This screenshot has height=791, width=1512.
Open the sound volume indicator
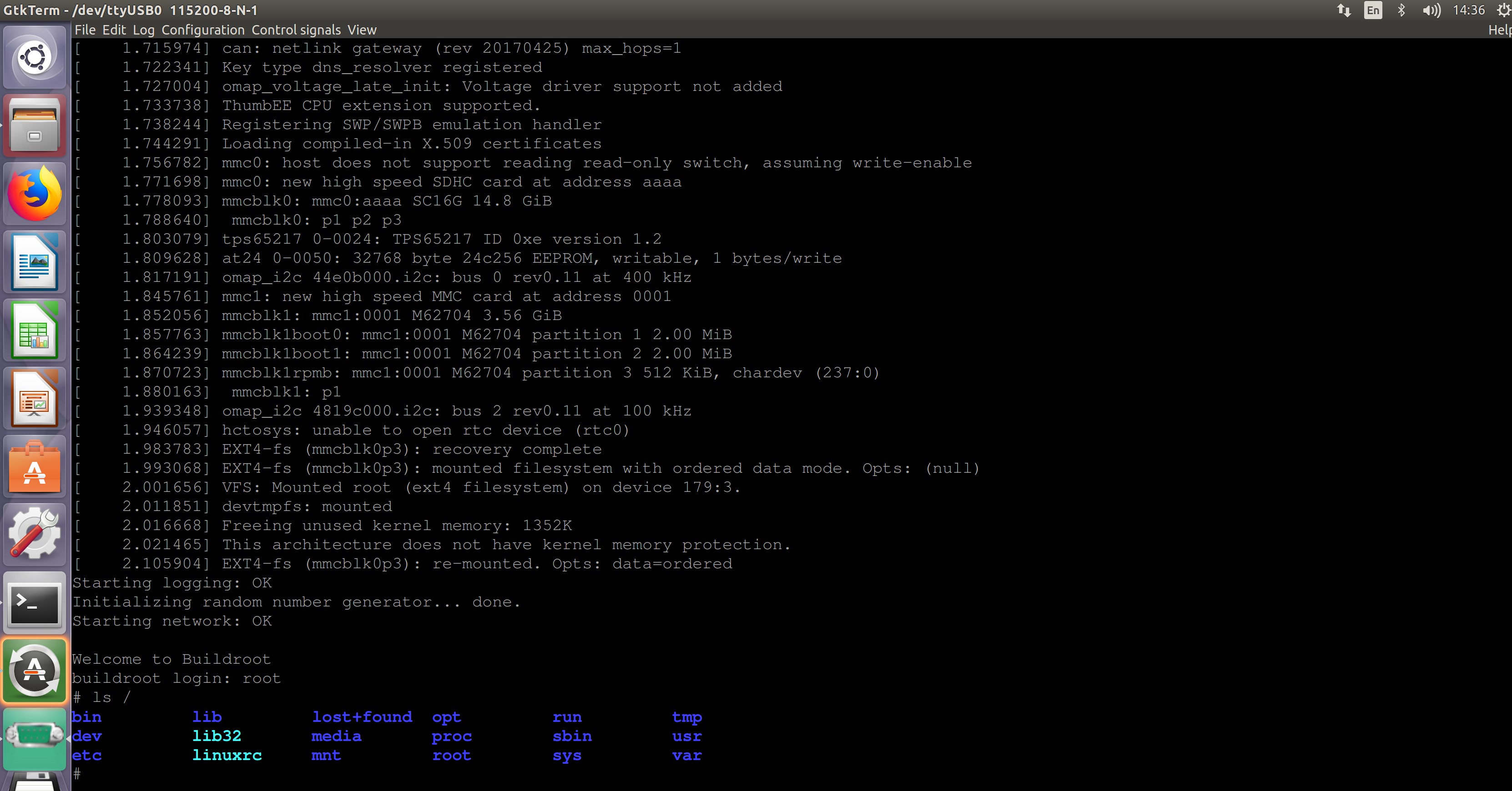1431,10
